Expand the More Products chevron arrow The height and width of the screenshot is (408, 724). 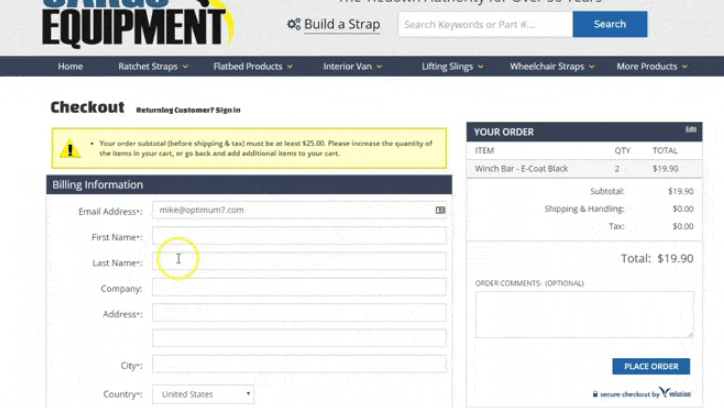pyautogui.click(x=685, y=67)
